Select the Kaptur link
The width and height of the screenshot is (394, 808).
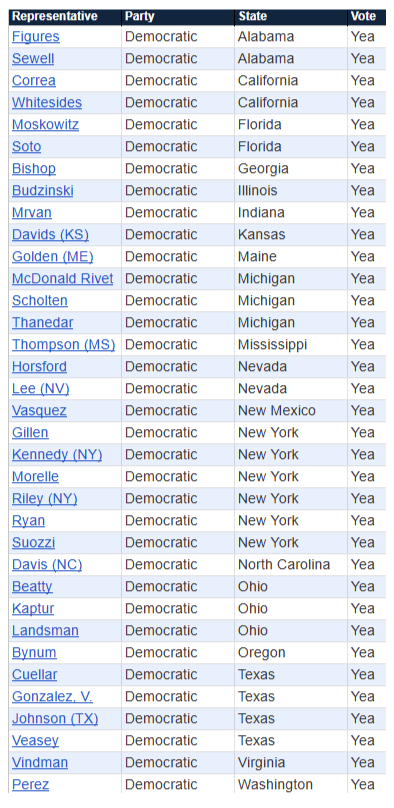point(33,609)
